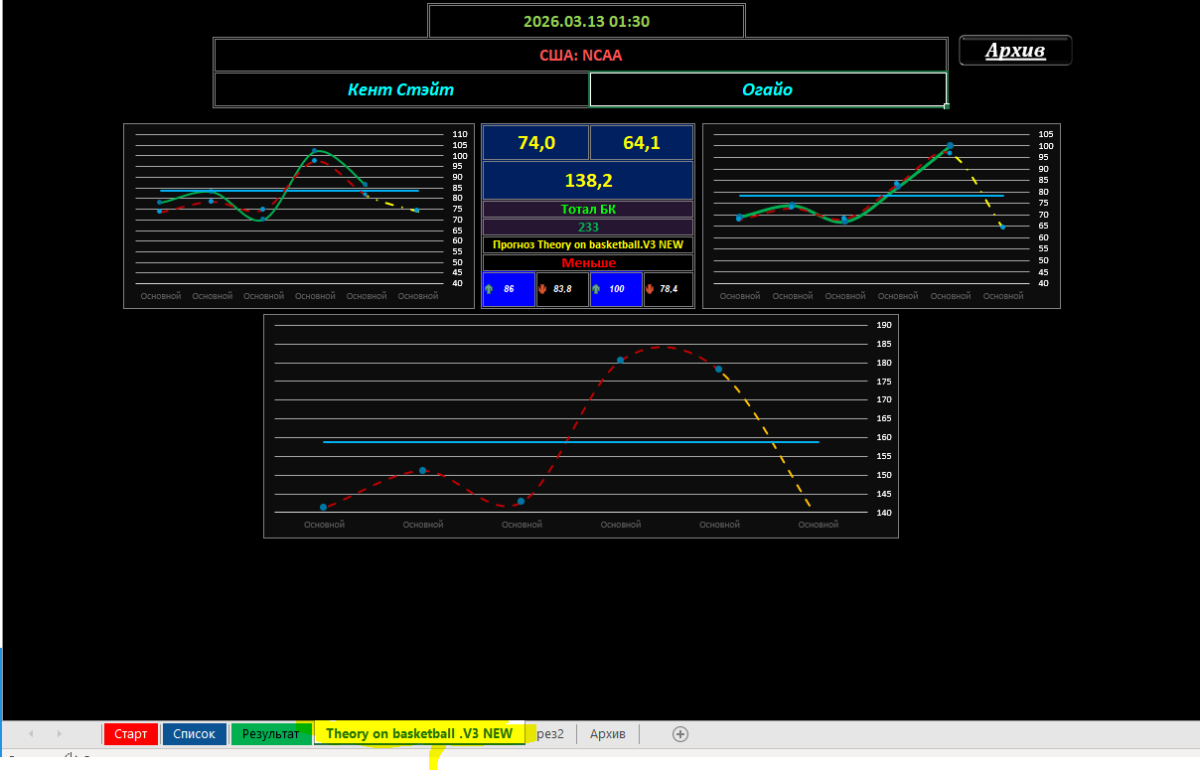Open the Список sheet tab
Viewport: 1200px width, 770px height.
pos(194,734)
